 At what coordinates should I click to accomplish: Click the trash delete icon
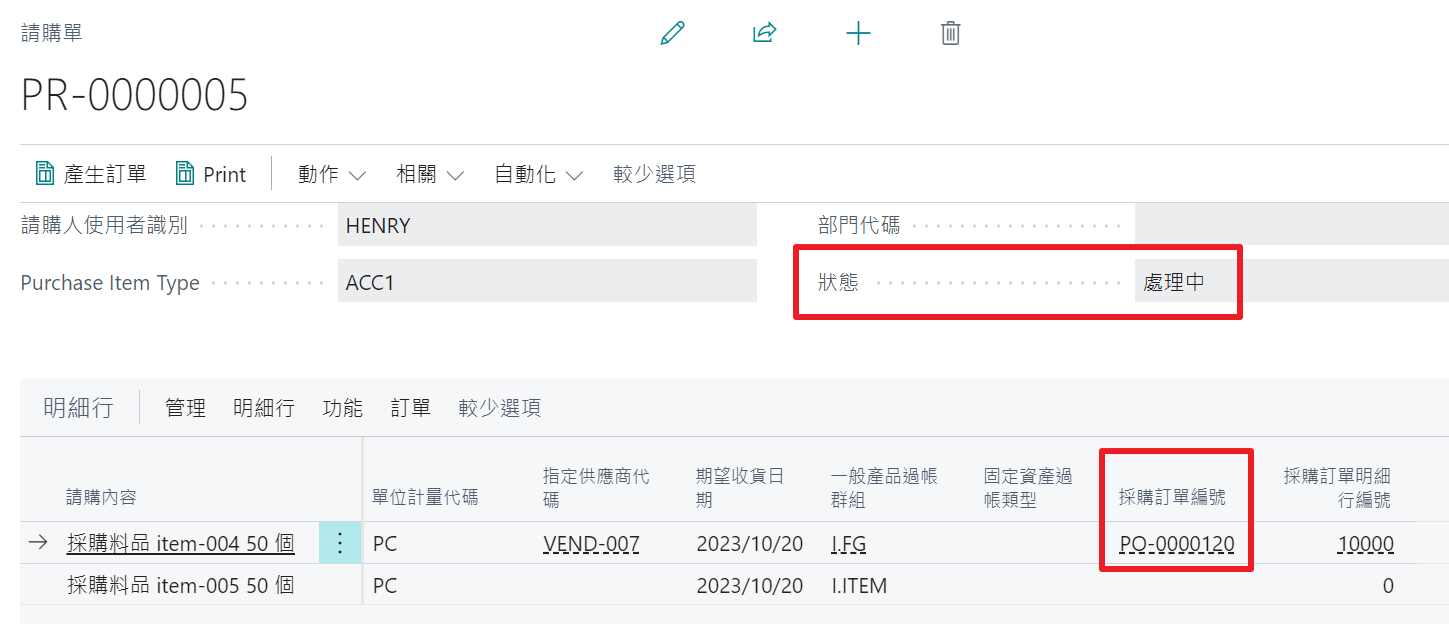click(951, 33)
